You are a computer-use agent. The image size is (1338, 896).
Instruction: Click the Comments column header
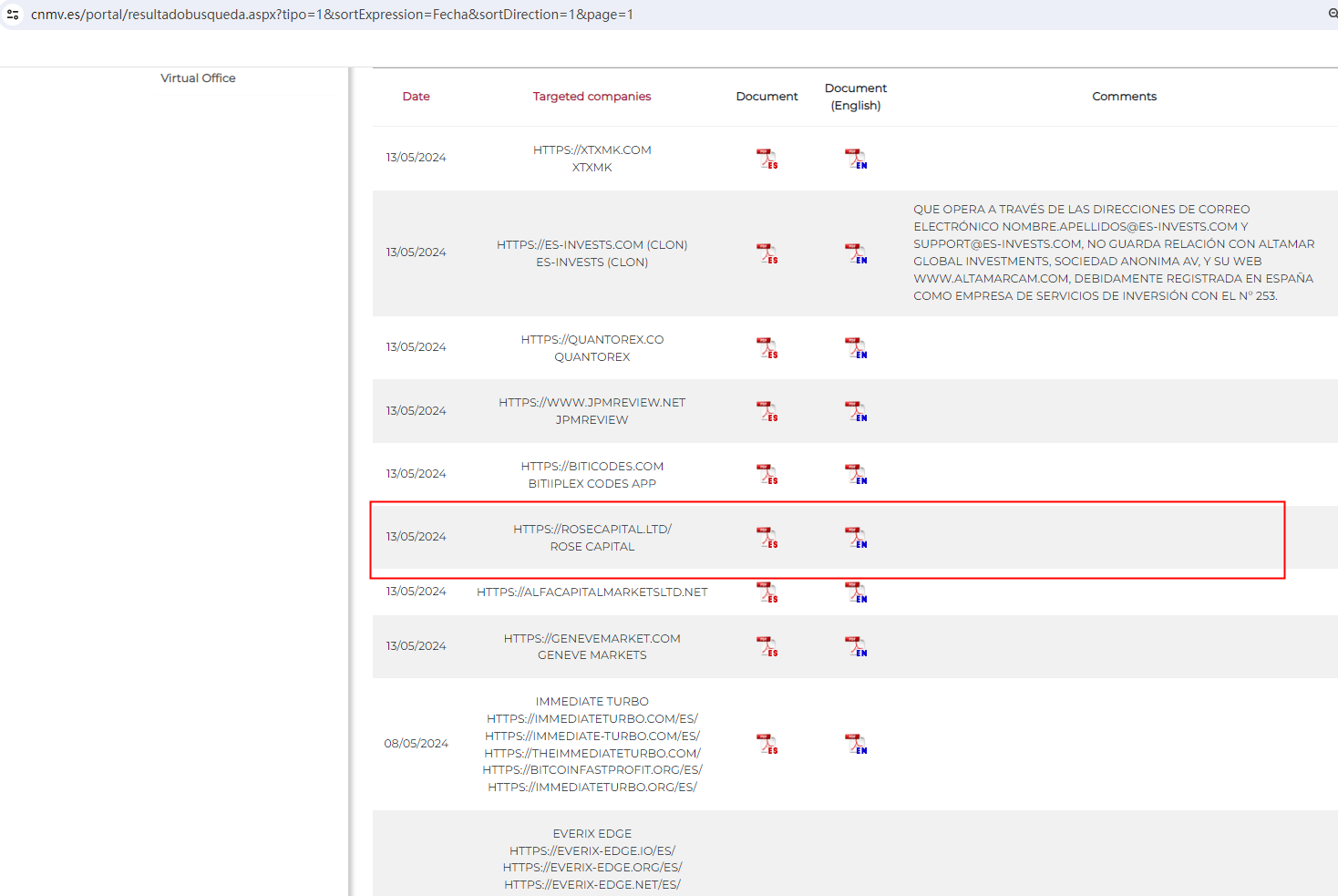(1125, 97)
